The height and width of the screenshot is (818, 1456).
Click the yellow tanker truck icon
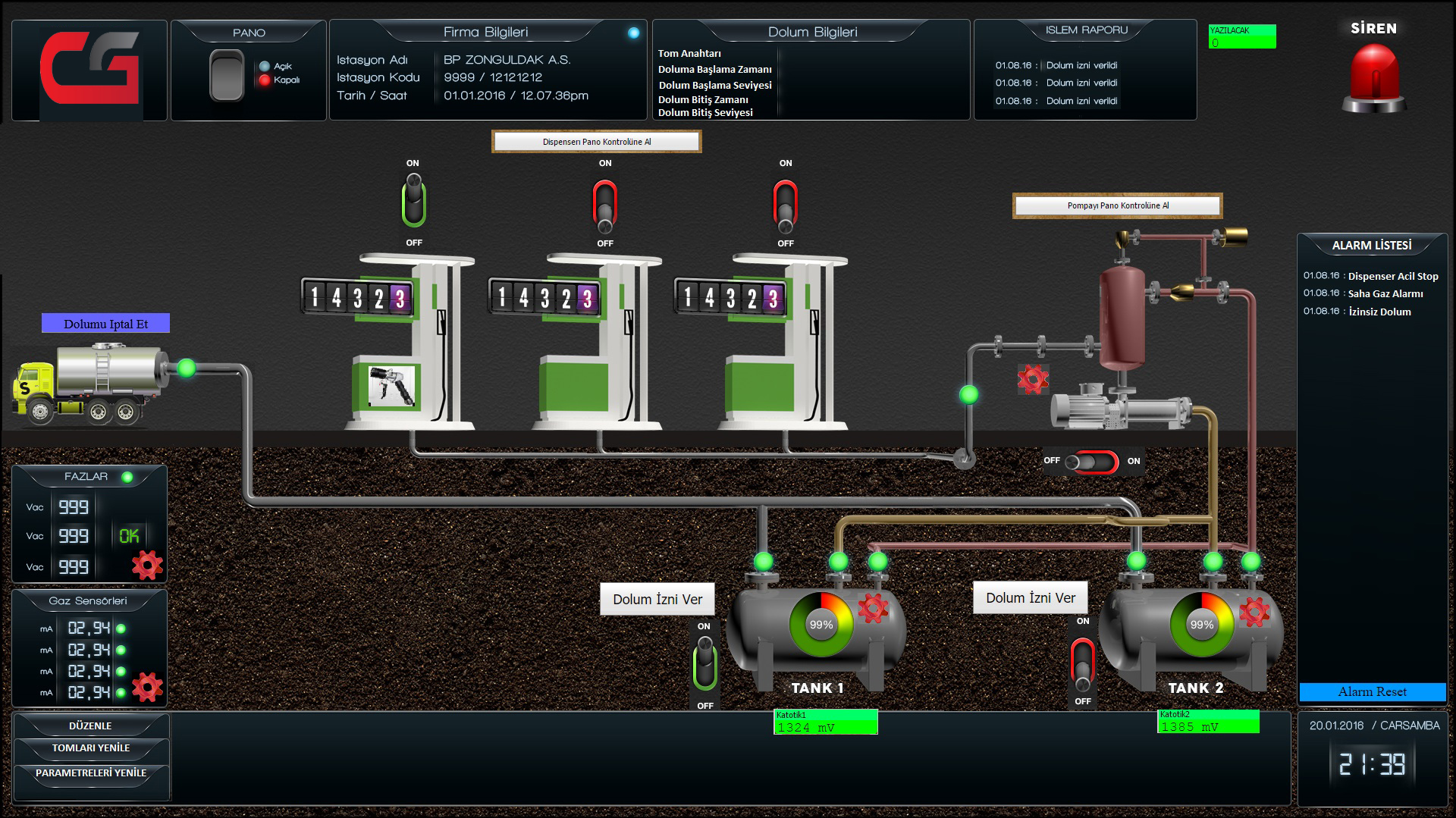(89, 384)
